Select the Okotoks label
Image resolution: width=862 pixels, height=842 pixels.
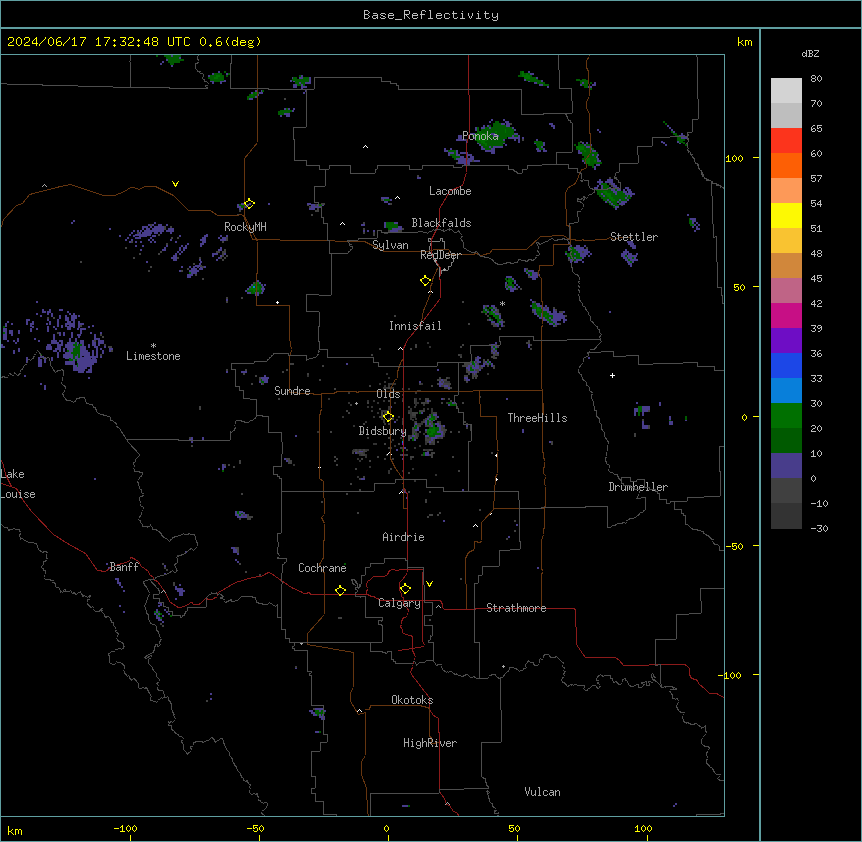coord(412,700)
